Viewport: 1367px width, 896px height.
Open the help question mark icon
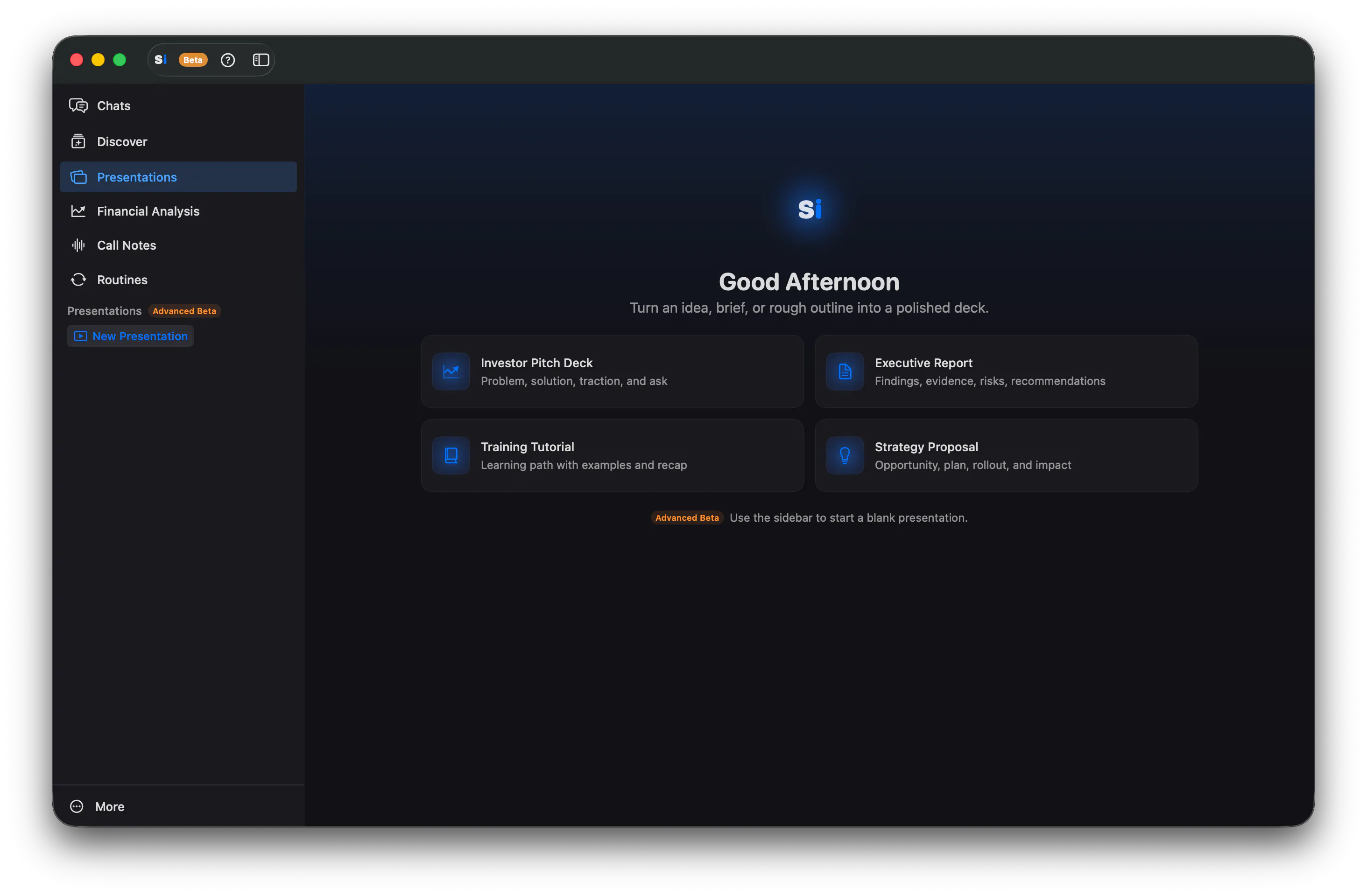(228, 60)
